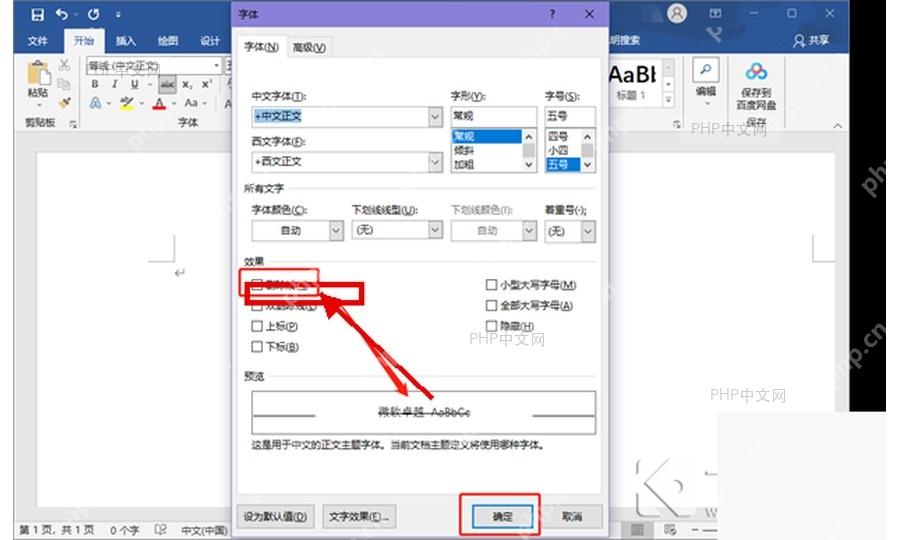Click the Text Effects glowing A icon
900x540 pixels.
95,103
